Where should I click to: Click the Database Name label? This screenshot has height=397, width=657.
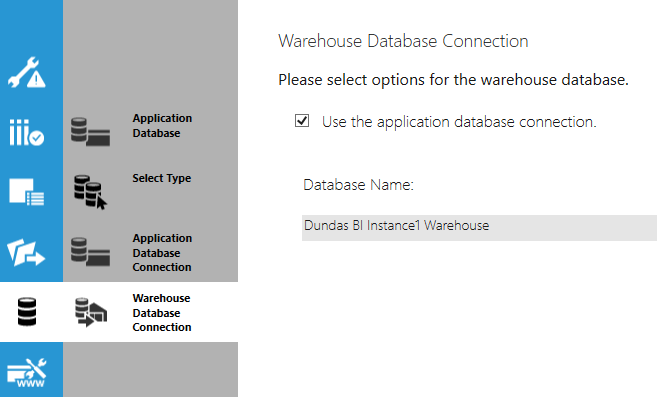coord(358,185)
